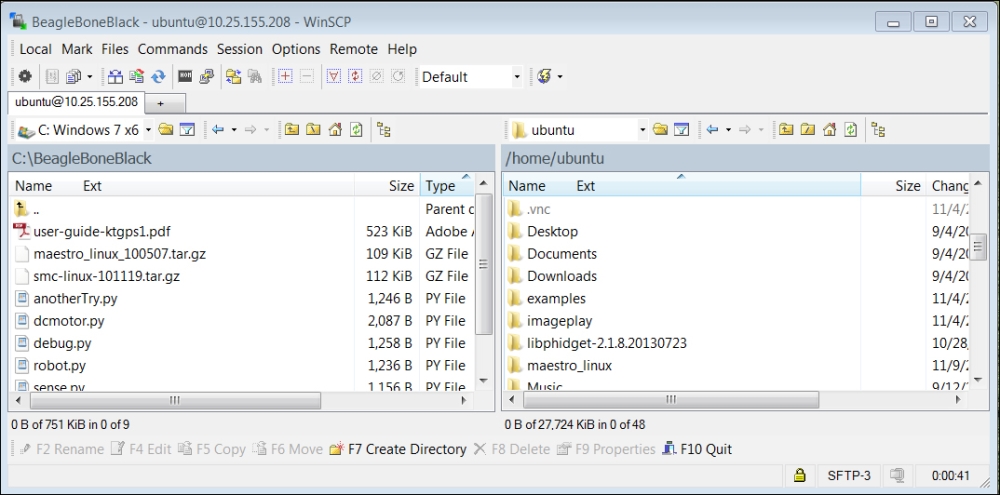
Task: Click the padlock encryption status icon
Action: (x=799, y=475)
